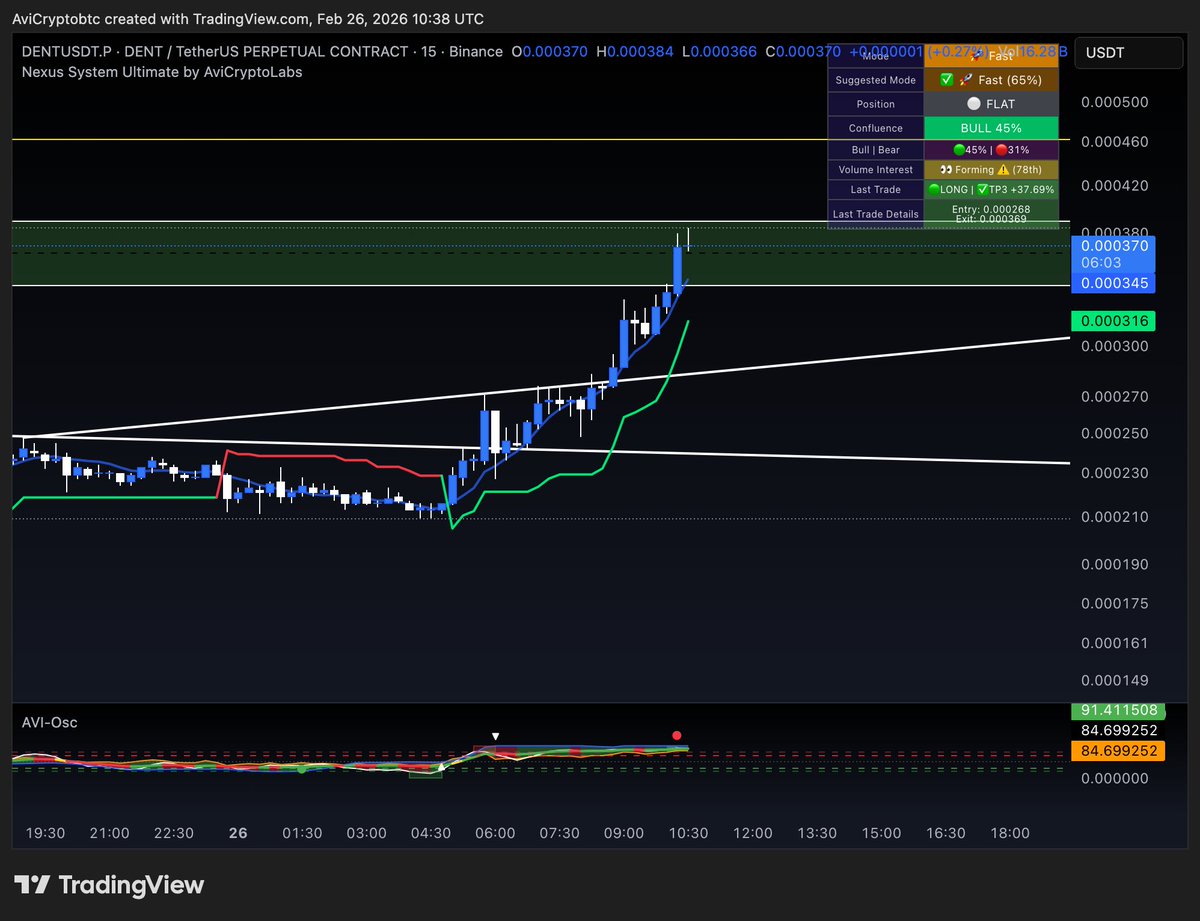Click the rocket icon next to Fast mode

tap(976, 56)
